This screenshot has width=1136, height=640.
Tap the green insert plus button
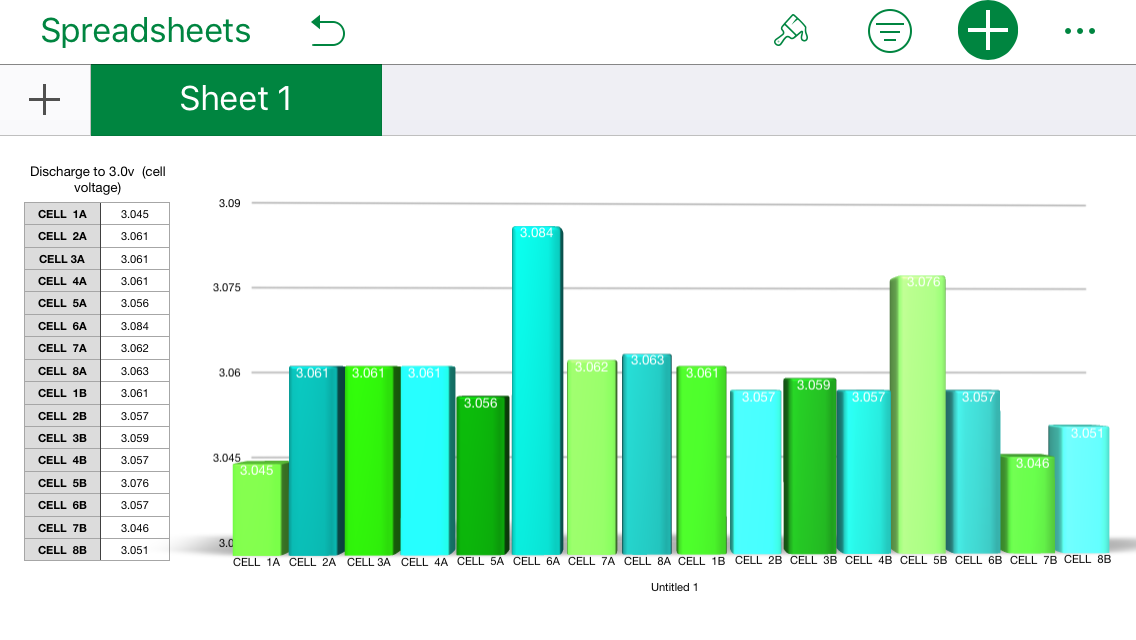[987, 31]
